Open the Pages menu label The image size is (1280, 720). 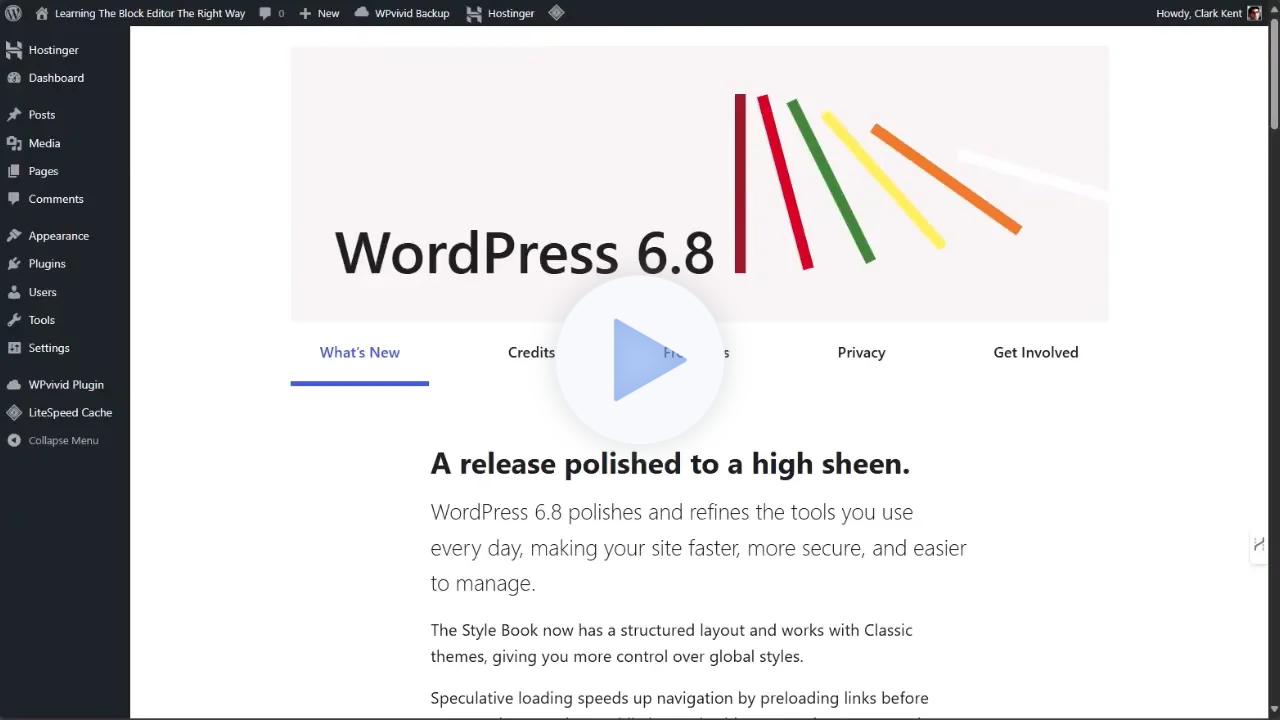click(x=44, y=171)
